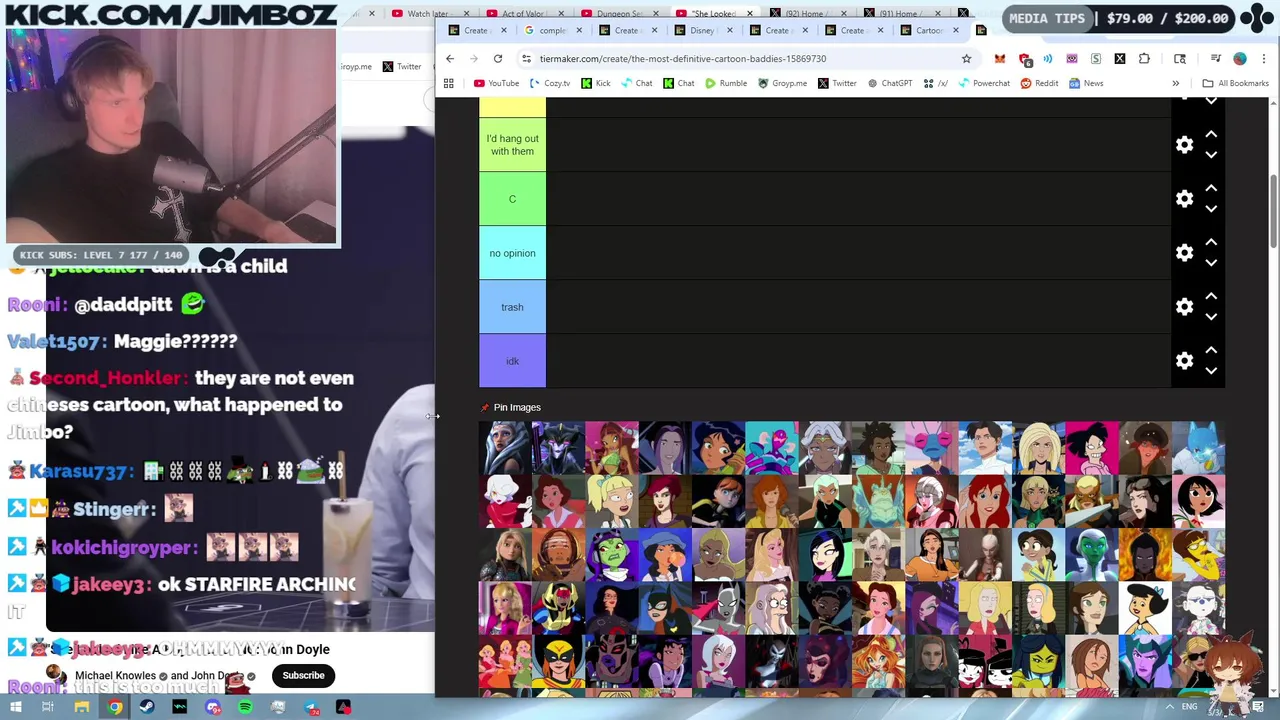Viewport: 1280px width, 720px height.
Task: Select the Batgirl masked character thumbnail
Action: tap(665, 610)
